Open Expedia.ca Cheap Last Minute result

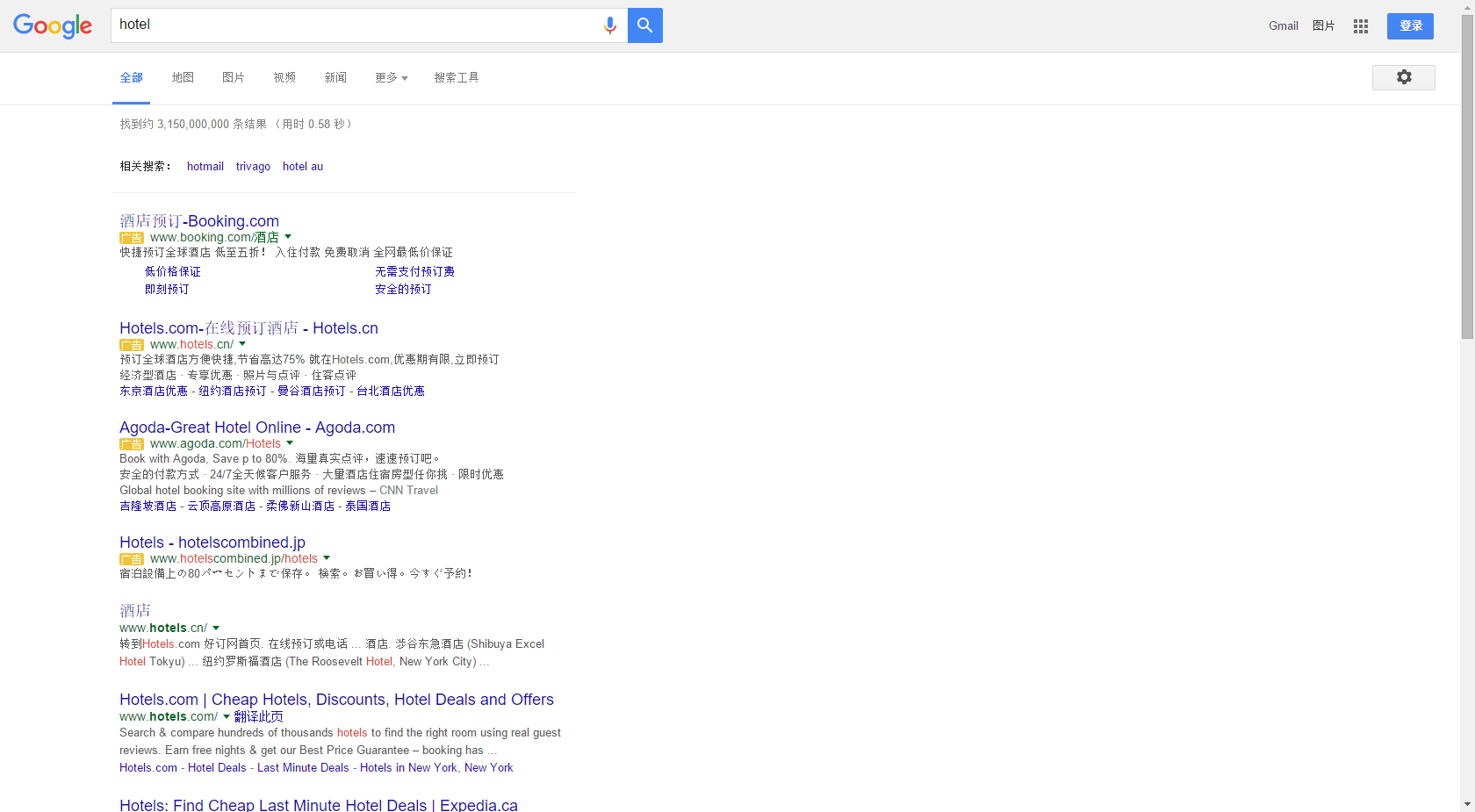tap(319, 805)
